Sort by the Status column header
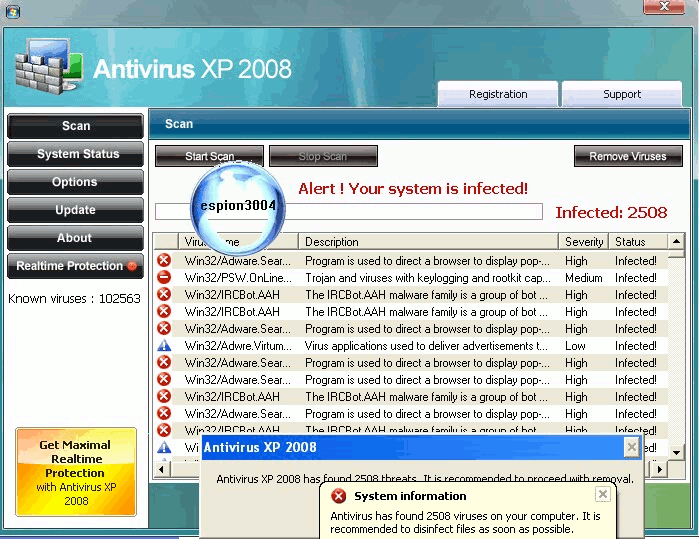Image resolution: width=699 pixels, height=539 pixels. point(638,241)
